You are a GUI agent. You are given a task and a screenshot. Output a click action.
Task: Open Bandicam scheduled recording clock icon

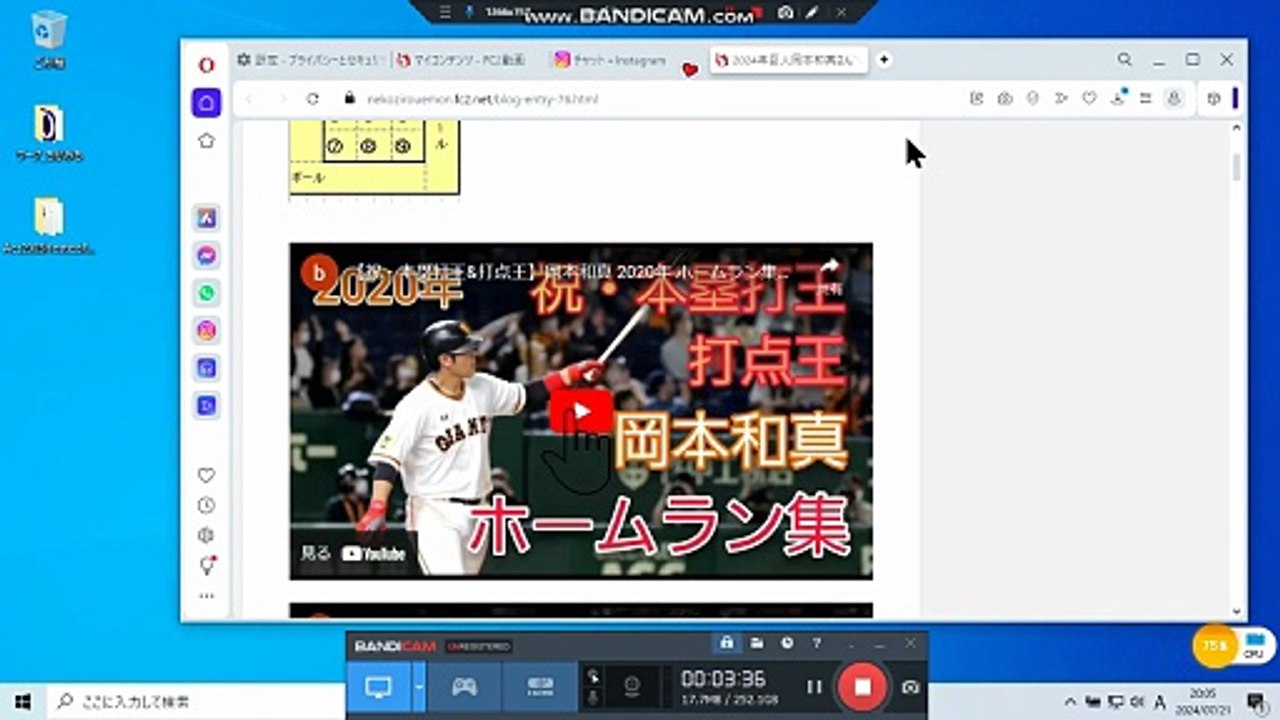click(787, 643)
